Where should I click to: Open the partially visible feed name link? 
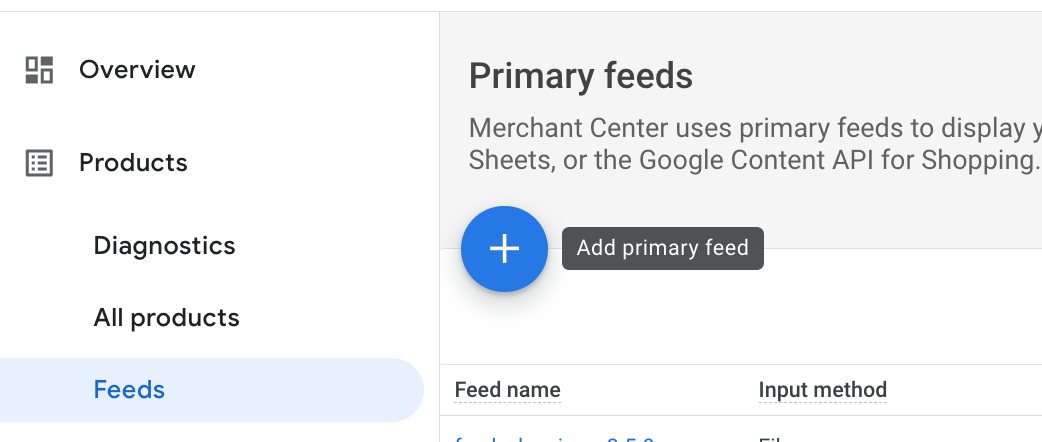tap(555, 439)
